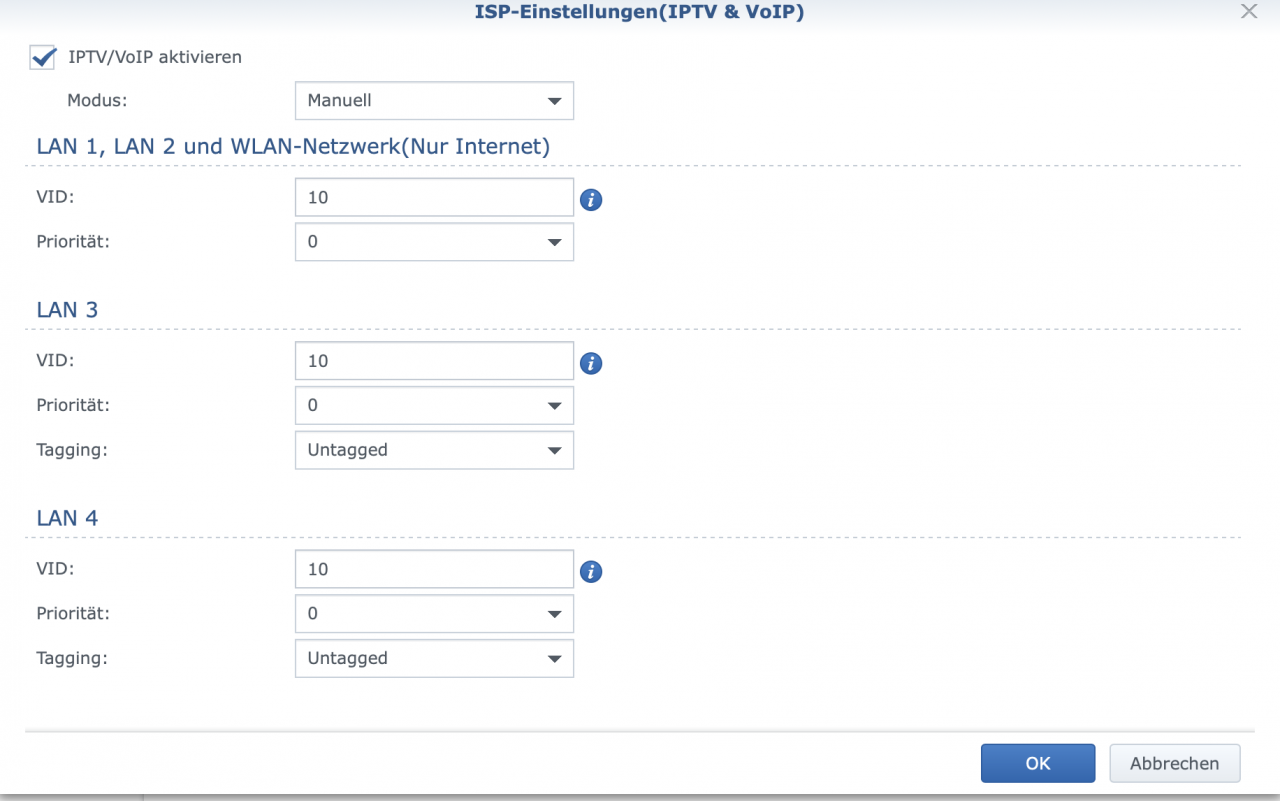Click info icon beside the internet-only network VID

tap(591, 200)
